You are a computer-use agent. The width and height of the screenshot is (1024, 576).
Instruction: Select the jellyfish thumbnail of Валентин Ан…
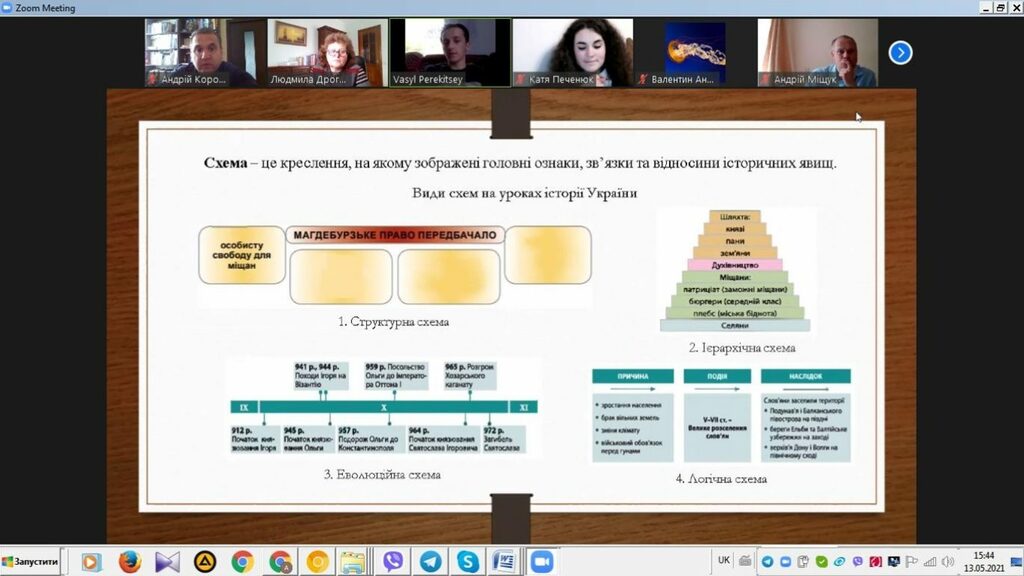pos(695,52)
